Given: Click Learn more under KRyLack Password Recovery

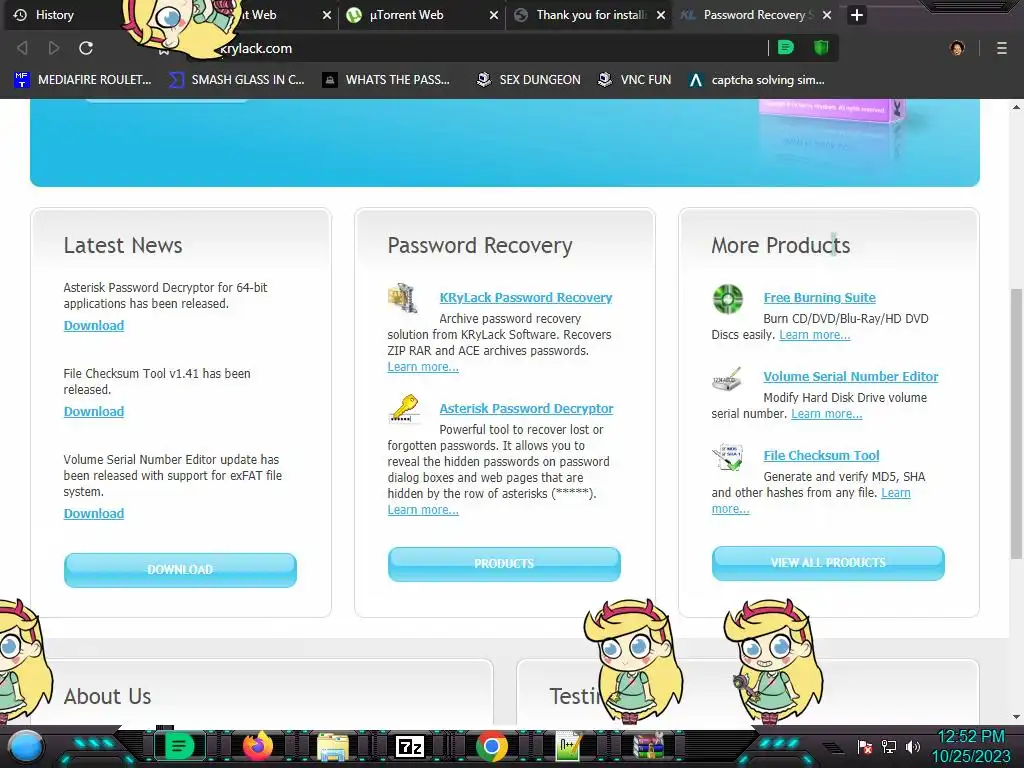Looking at the screenshot, I should (423, 366).
